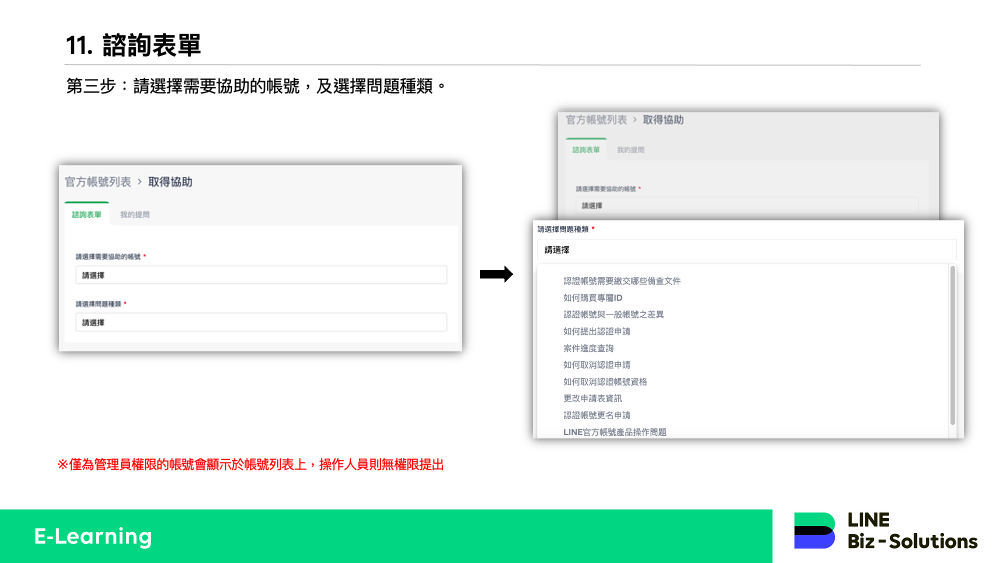Choose LINE官方帳號產品操作問題 option
This screenshot has height=563, width=1000.
615,432
